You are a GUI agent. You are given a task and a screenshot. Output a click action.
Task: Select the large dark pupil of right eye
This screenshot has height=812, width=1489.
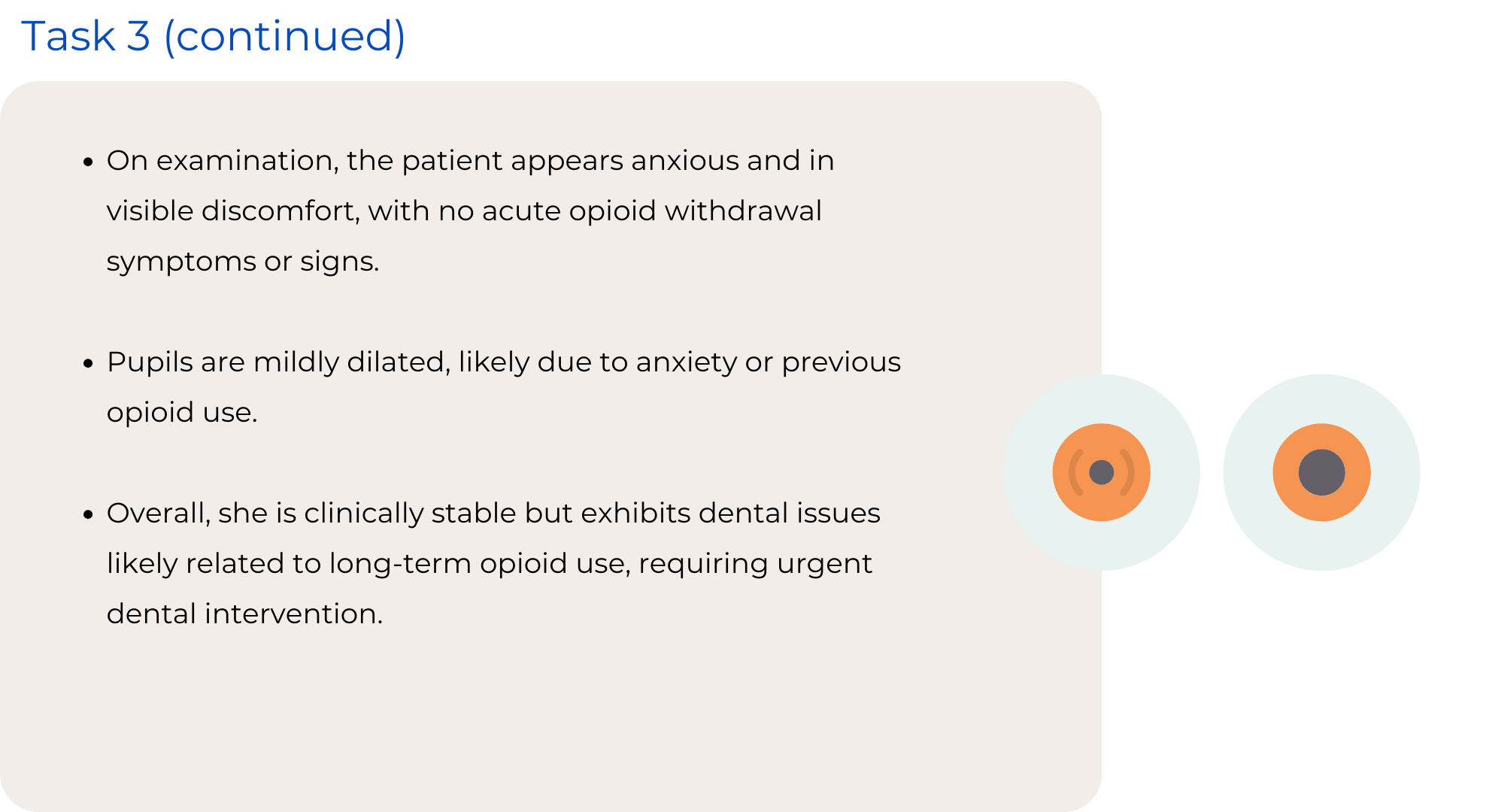click(1321, 472)
